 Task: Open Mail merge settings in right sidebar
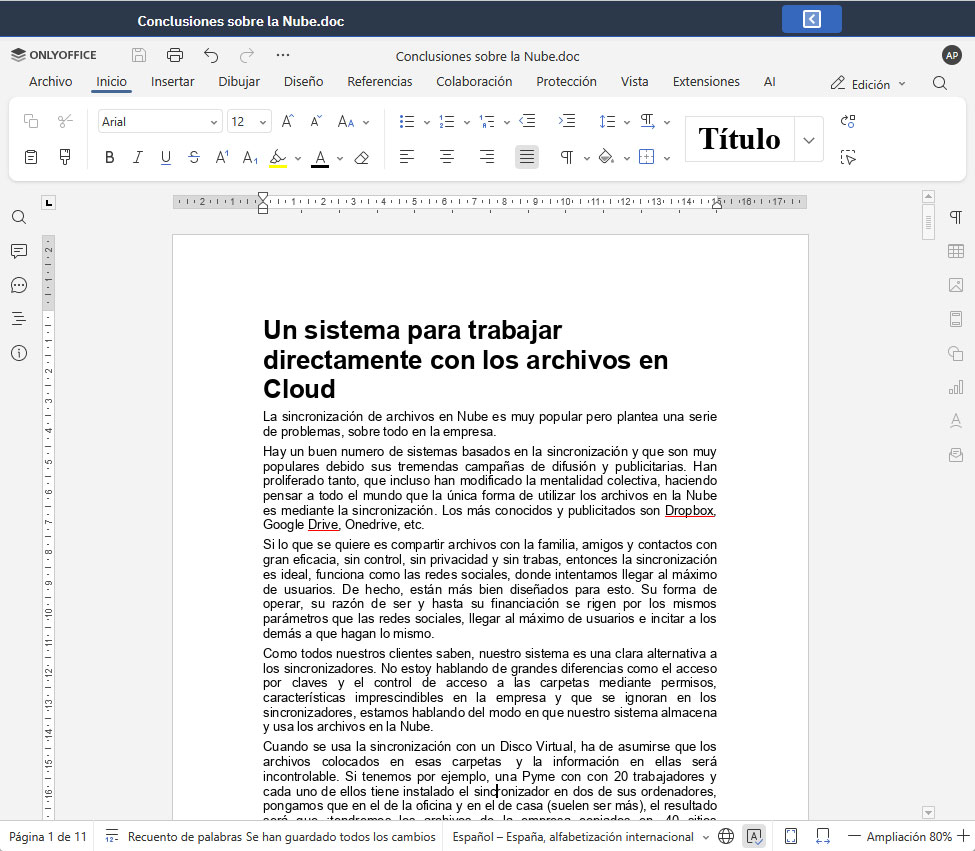tap(956, 456)
